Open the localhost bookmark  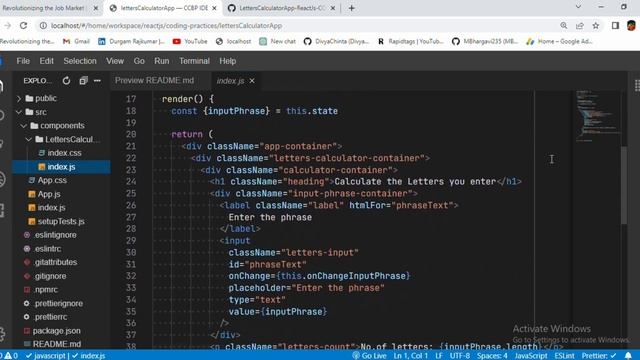(234, 41)
